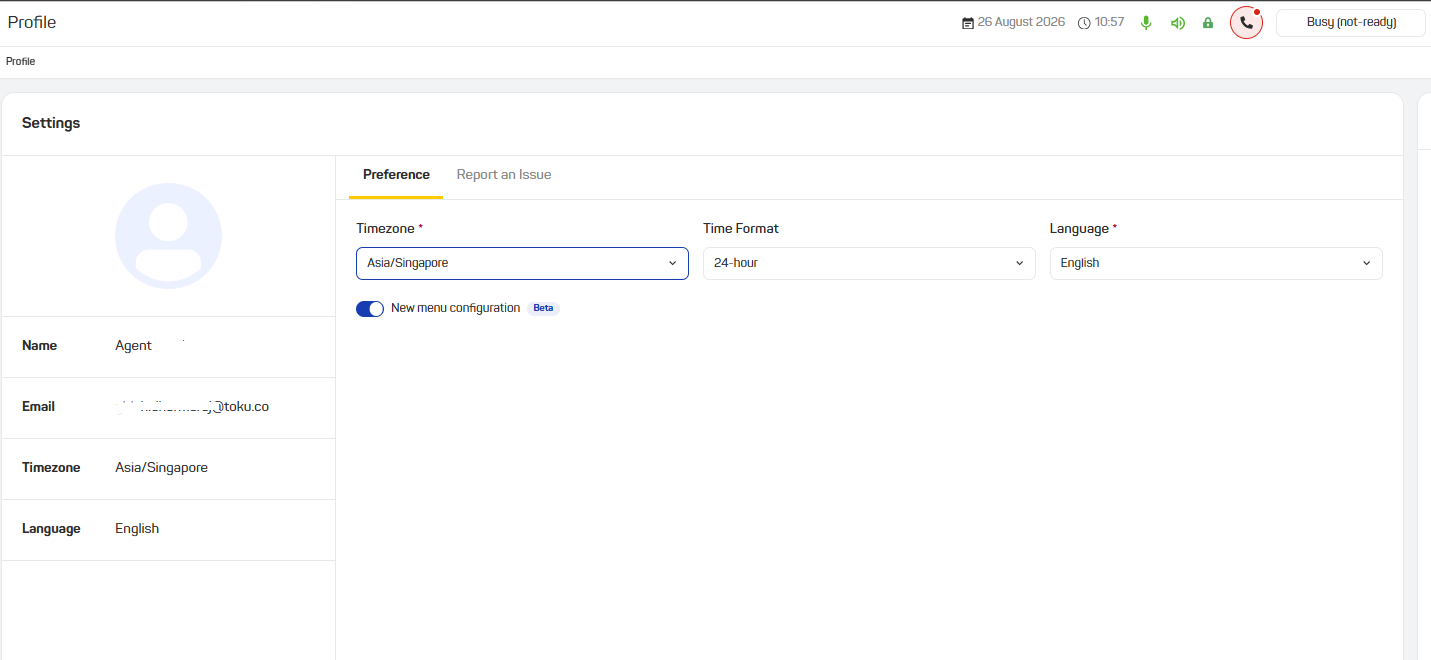The height and width of the screenshot is (660, 1431).
Task: Open the Busy (not-ready) status dropdown
Action: coord(1351,22)
